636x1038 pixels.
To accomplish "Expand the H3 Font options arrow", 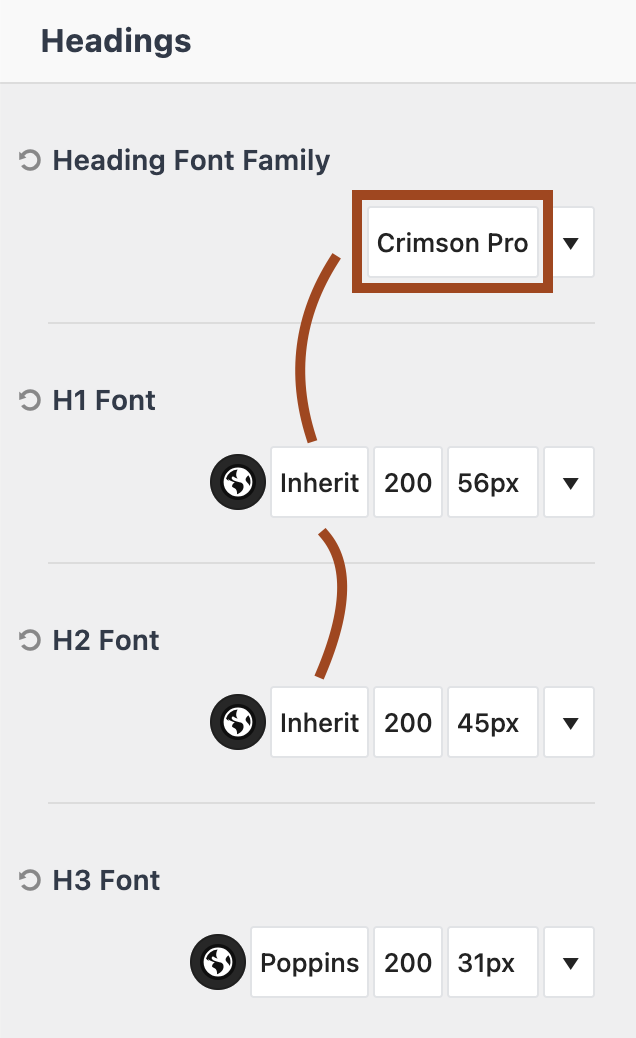I will click(569, 962).
